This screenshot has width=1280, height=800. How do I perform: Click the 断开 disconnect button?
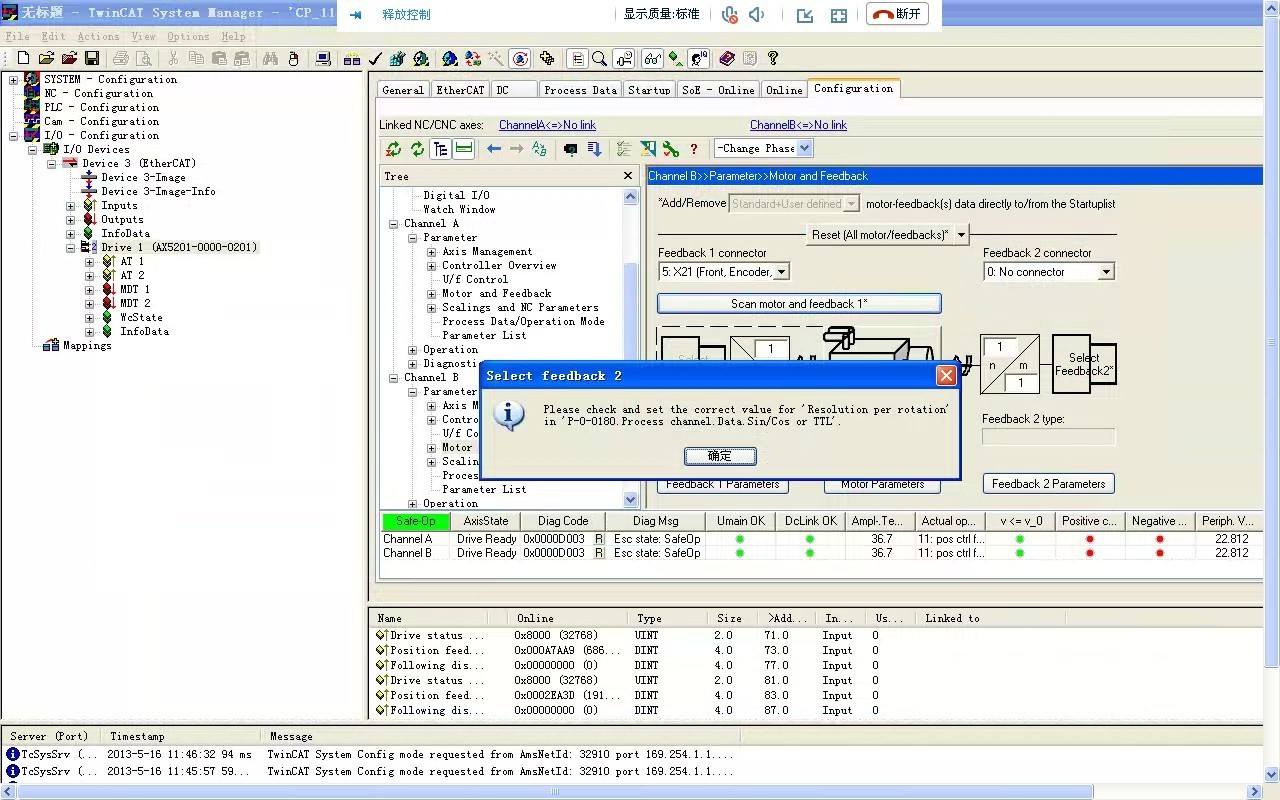(x=897, y=14)
